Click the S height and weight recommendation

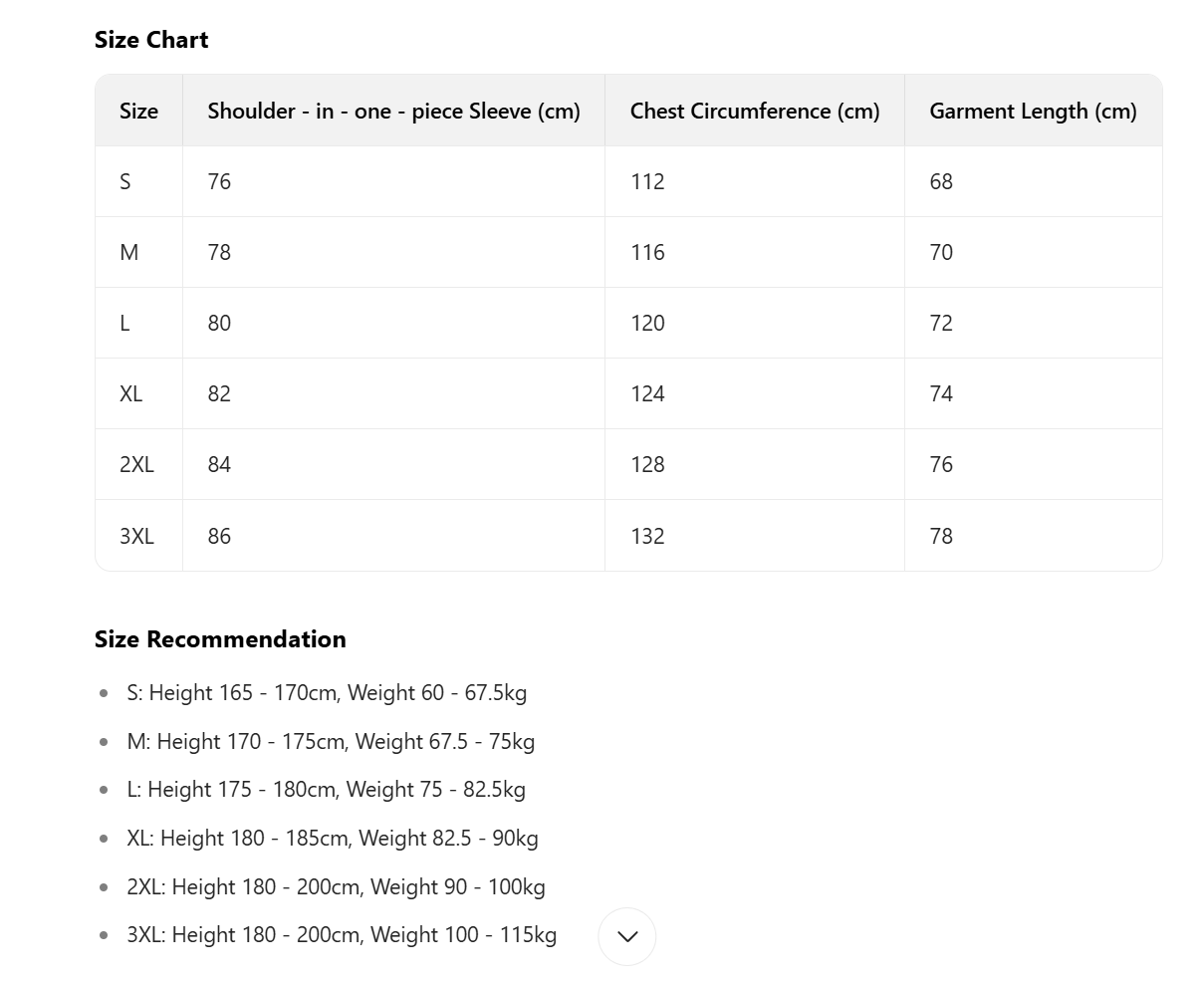tap(327, 692)
